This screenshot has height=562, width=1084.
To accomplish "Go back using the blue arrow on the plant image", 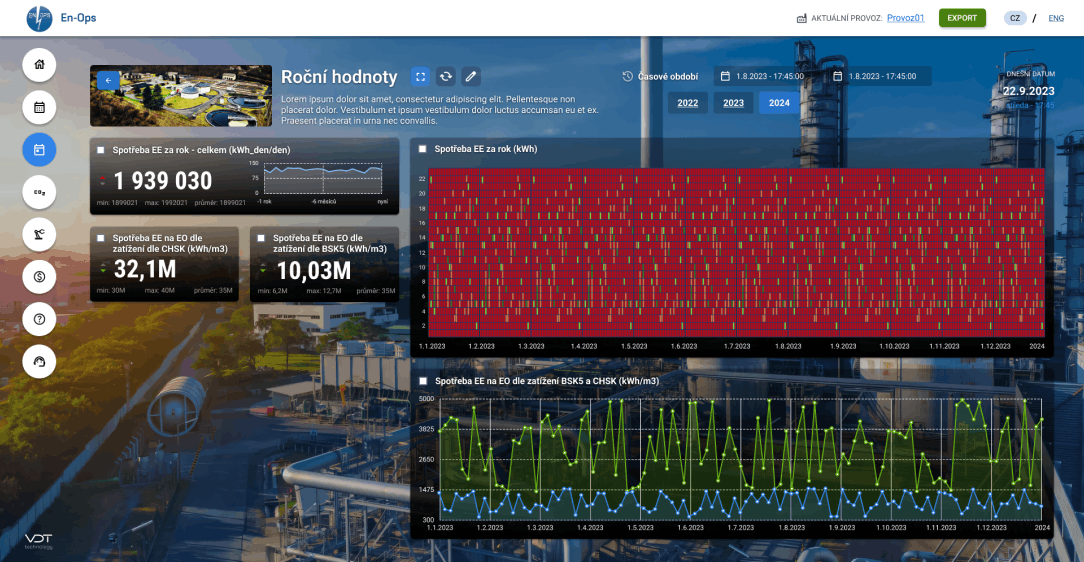I will 109,80.
